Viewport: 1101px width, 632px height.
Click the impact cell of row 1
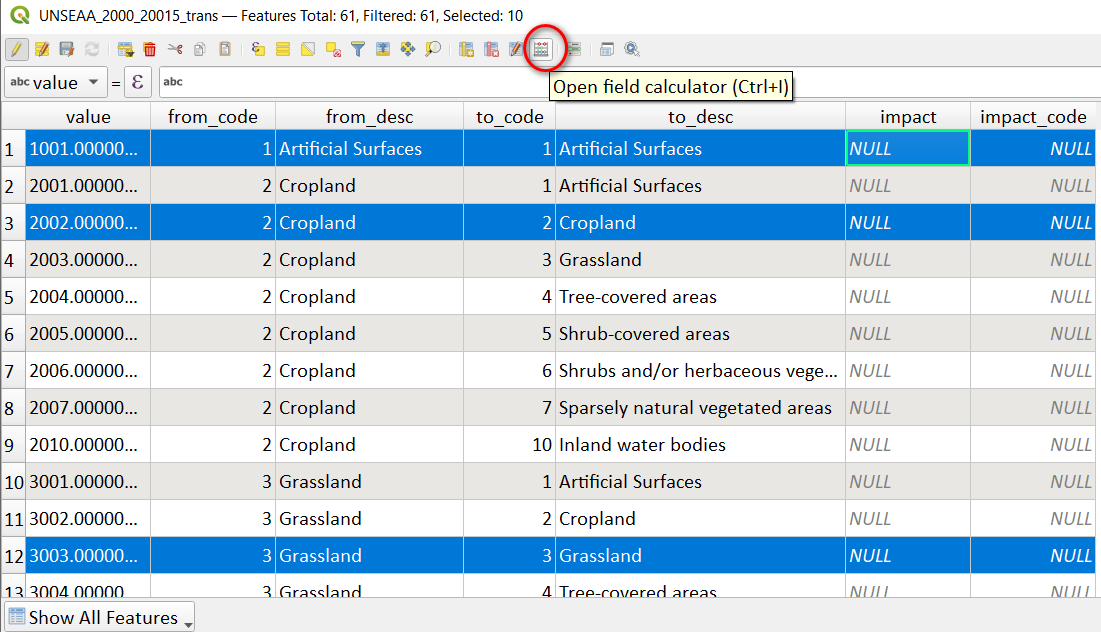click(908, 148)
